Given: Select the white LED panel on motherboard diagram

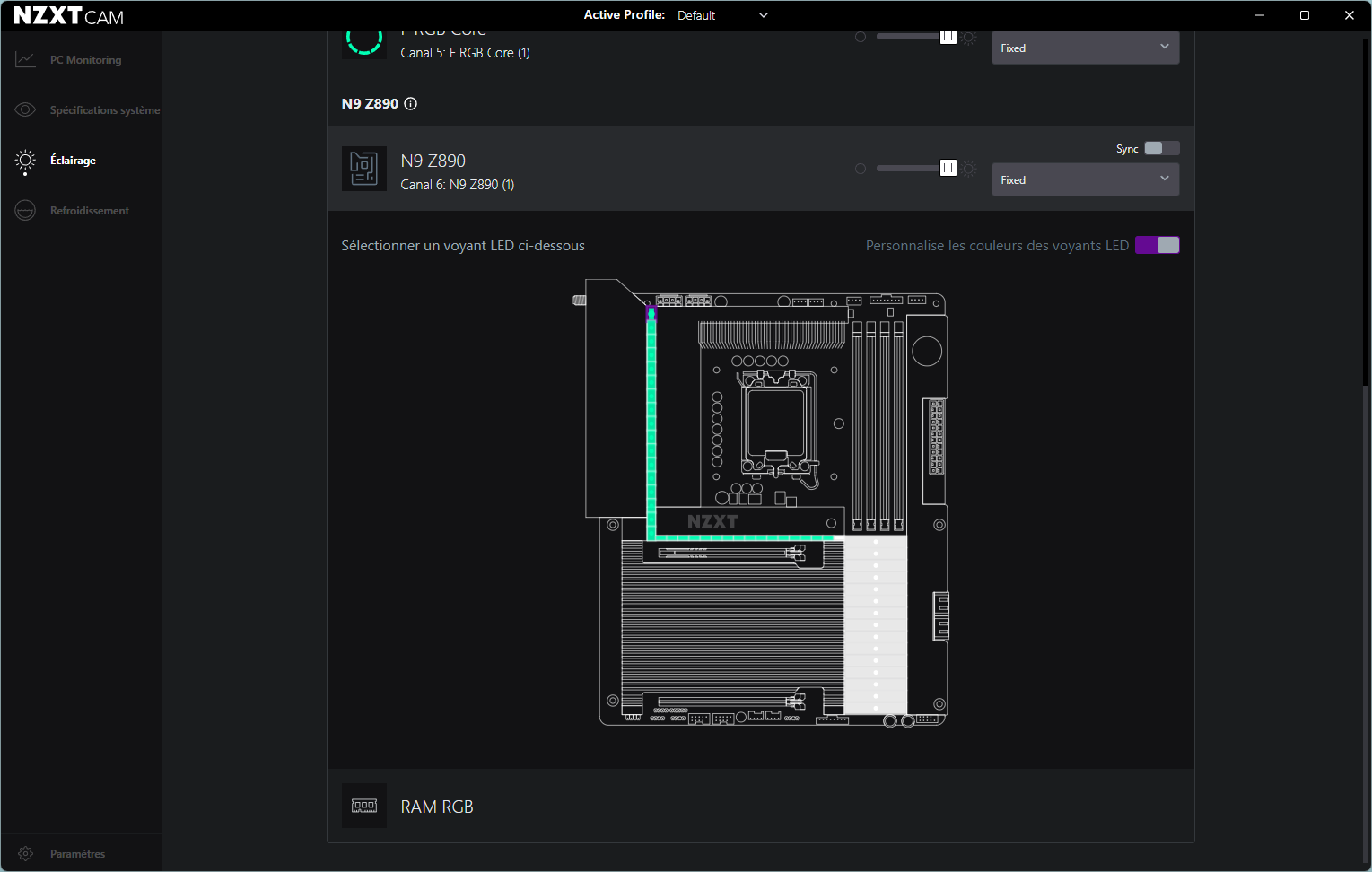Looking at the screenshot, I should click(875, 624).
